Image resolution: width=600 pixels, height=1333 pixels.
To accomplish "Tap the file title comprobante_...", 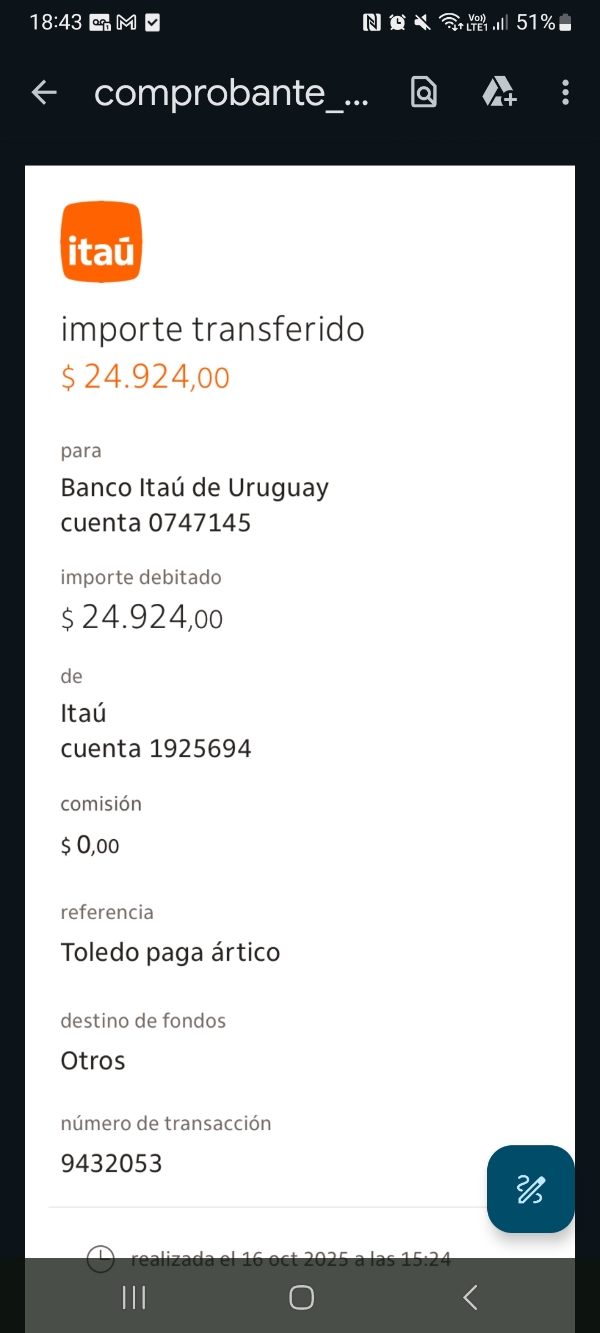I will tap(231, 93).
